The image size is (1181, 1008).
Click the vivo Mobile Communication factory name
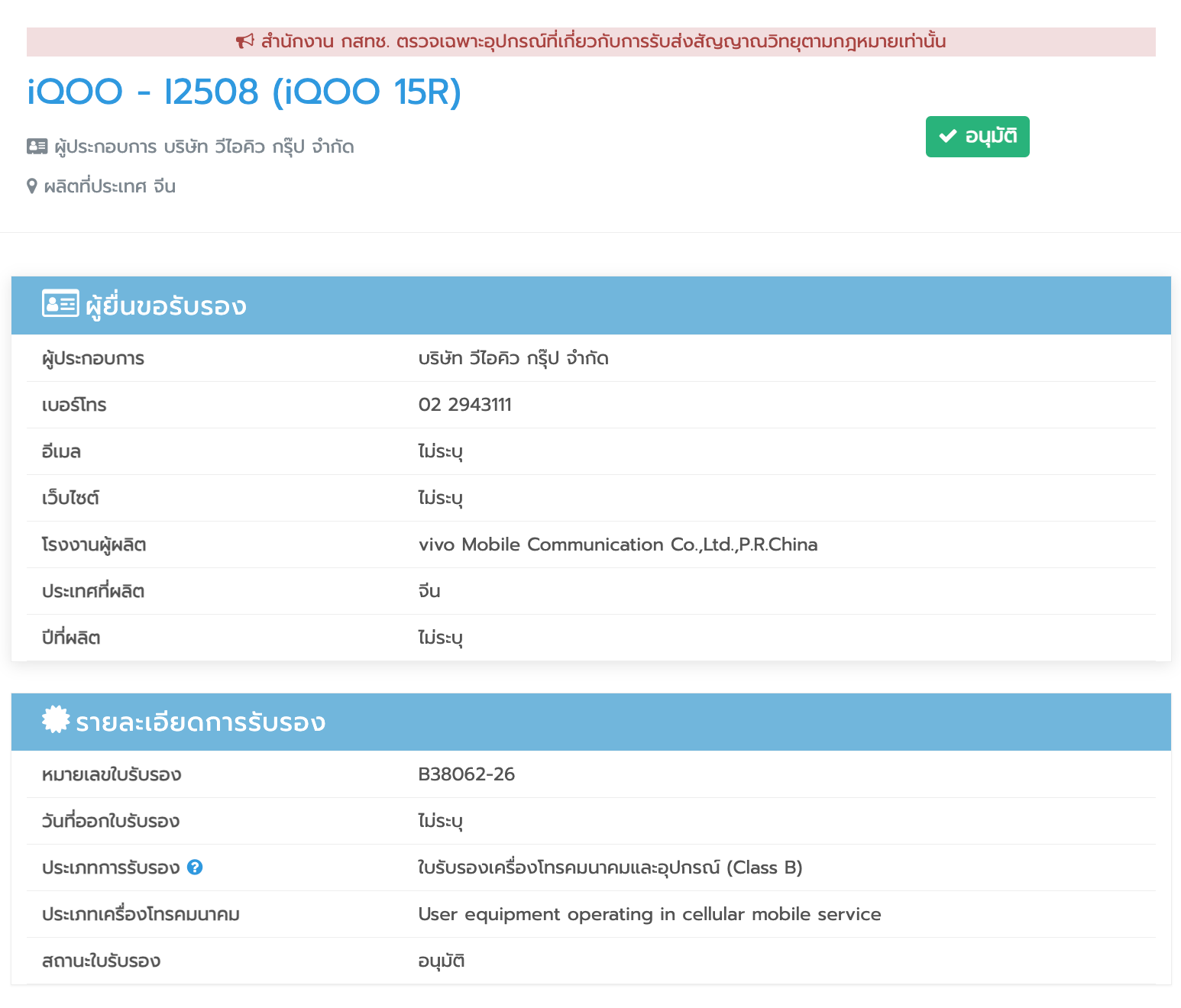click(x=617, y=544)
